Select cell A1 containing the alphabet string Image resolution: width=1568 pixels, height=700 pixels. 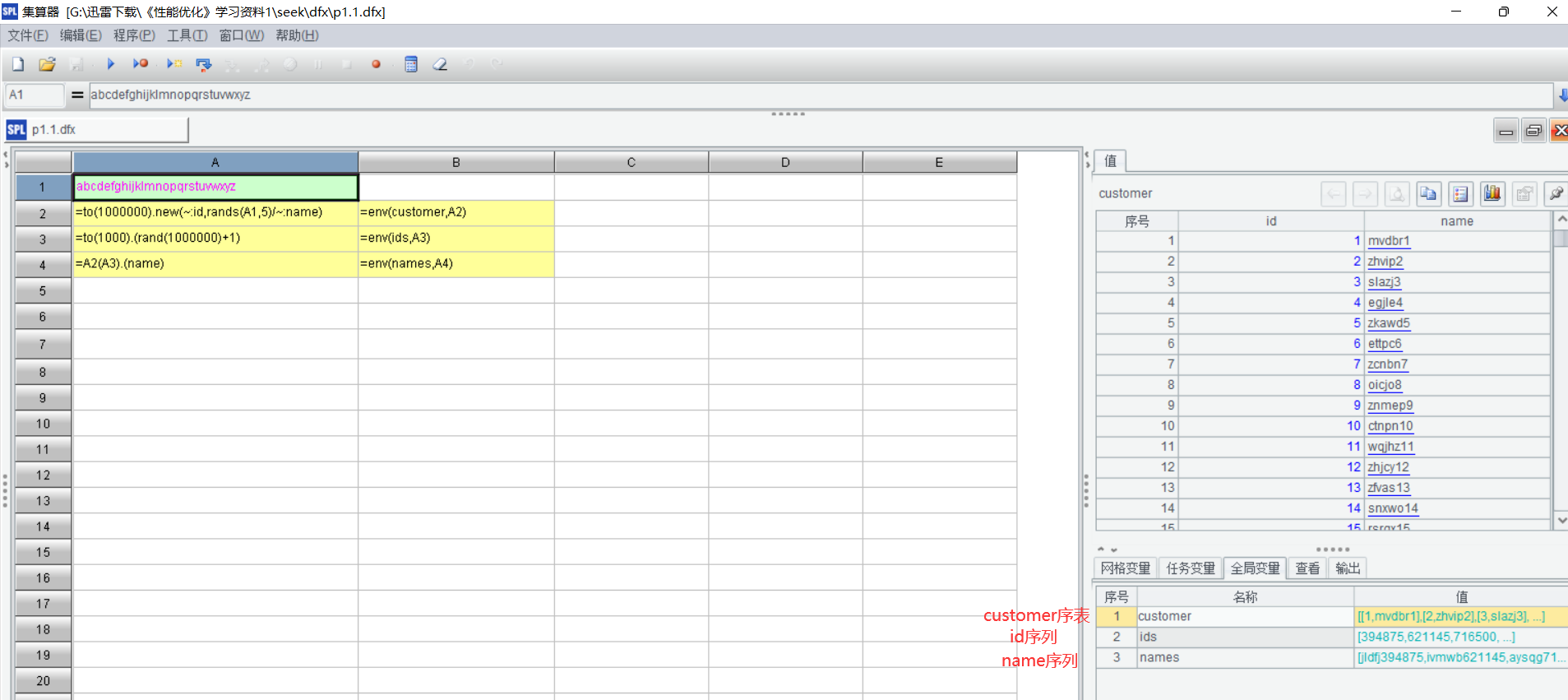(x=215, y=187)
